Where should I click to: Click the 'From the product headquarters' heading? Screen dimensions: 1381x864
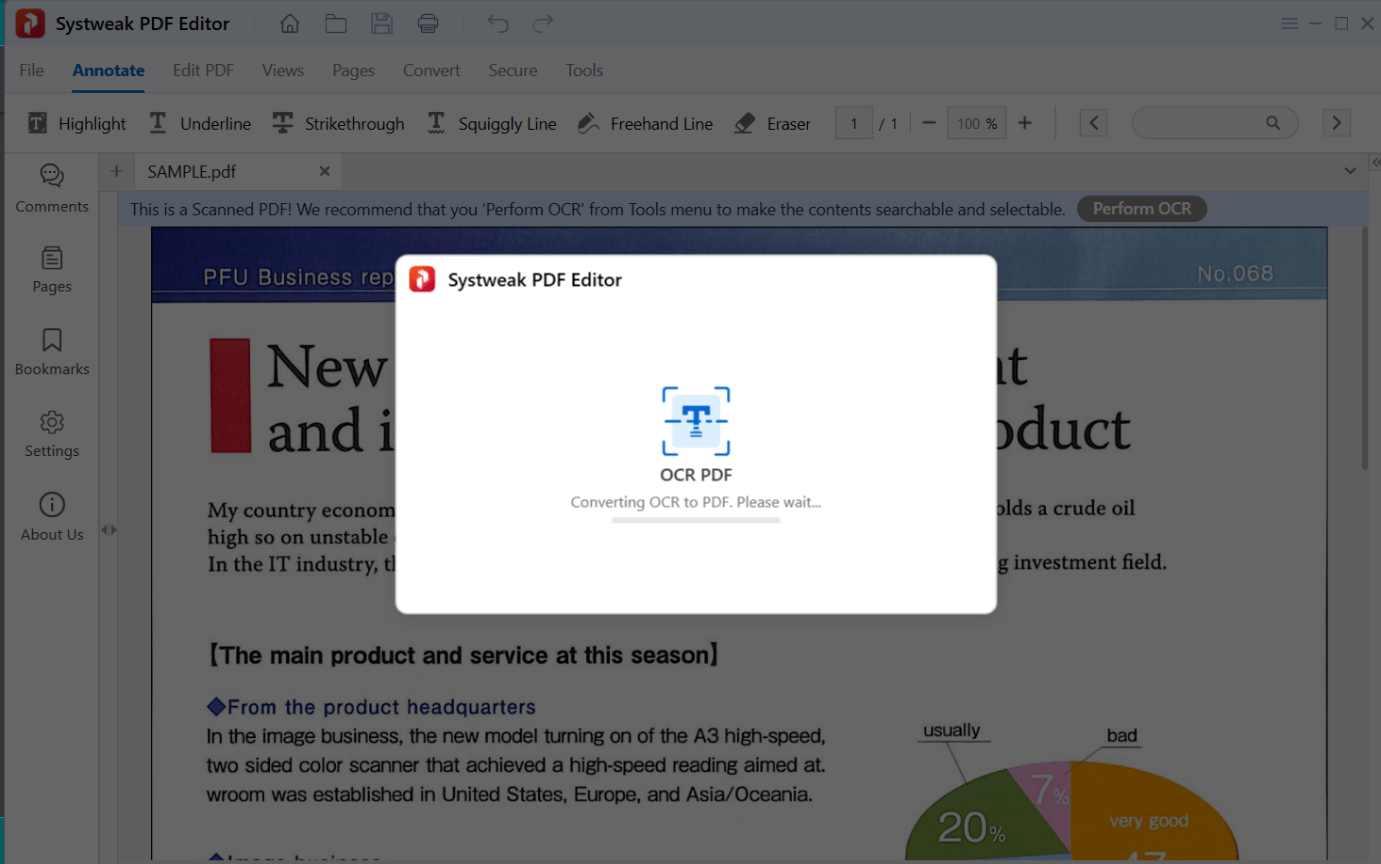[371, 707]
